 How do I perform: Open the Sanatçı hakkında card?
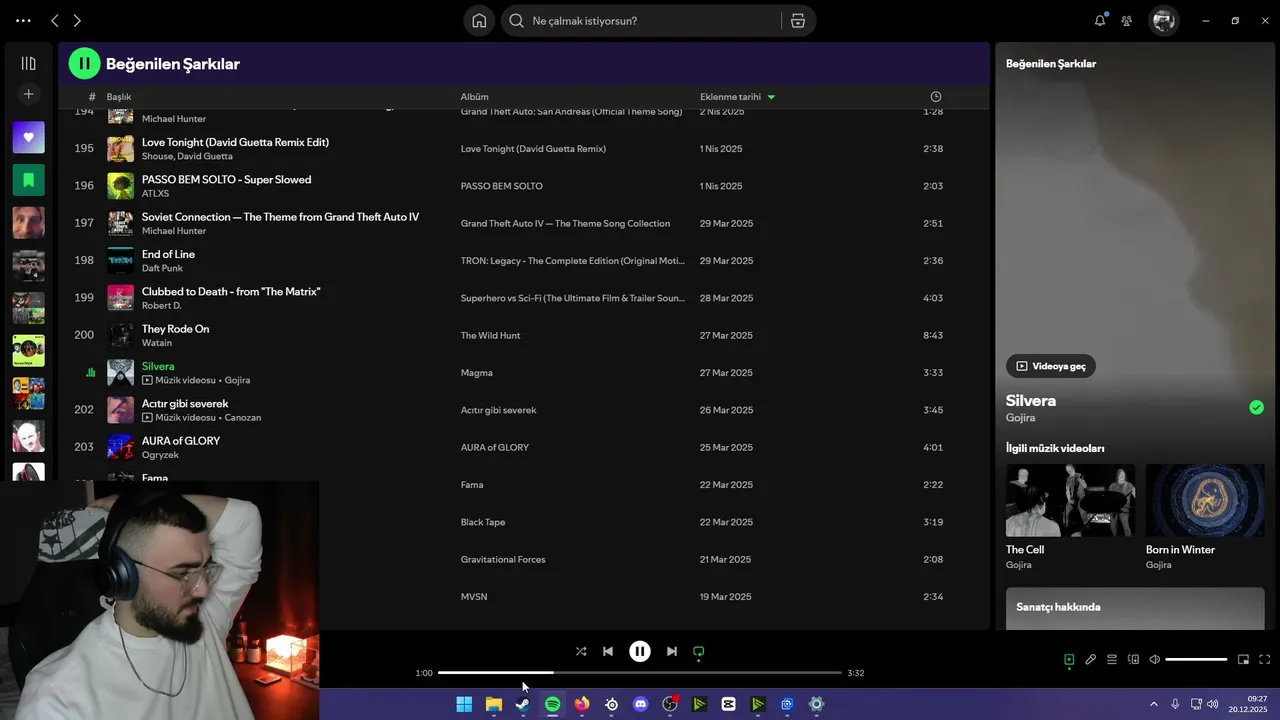point(1135,608)
